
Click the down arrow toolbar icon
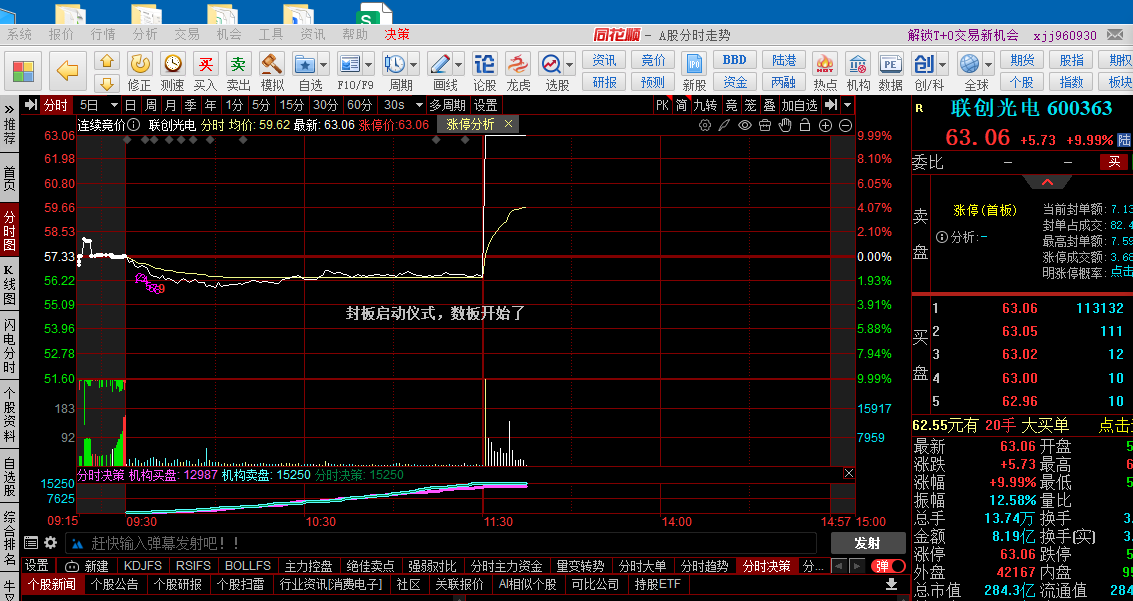point(107,83)
